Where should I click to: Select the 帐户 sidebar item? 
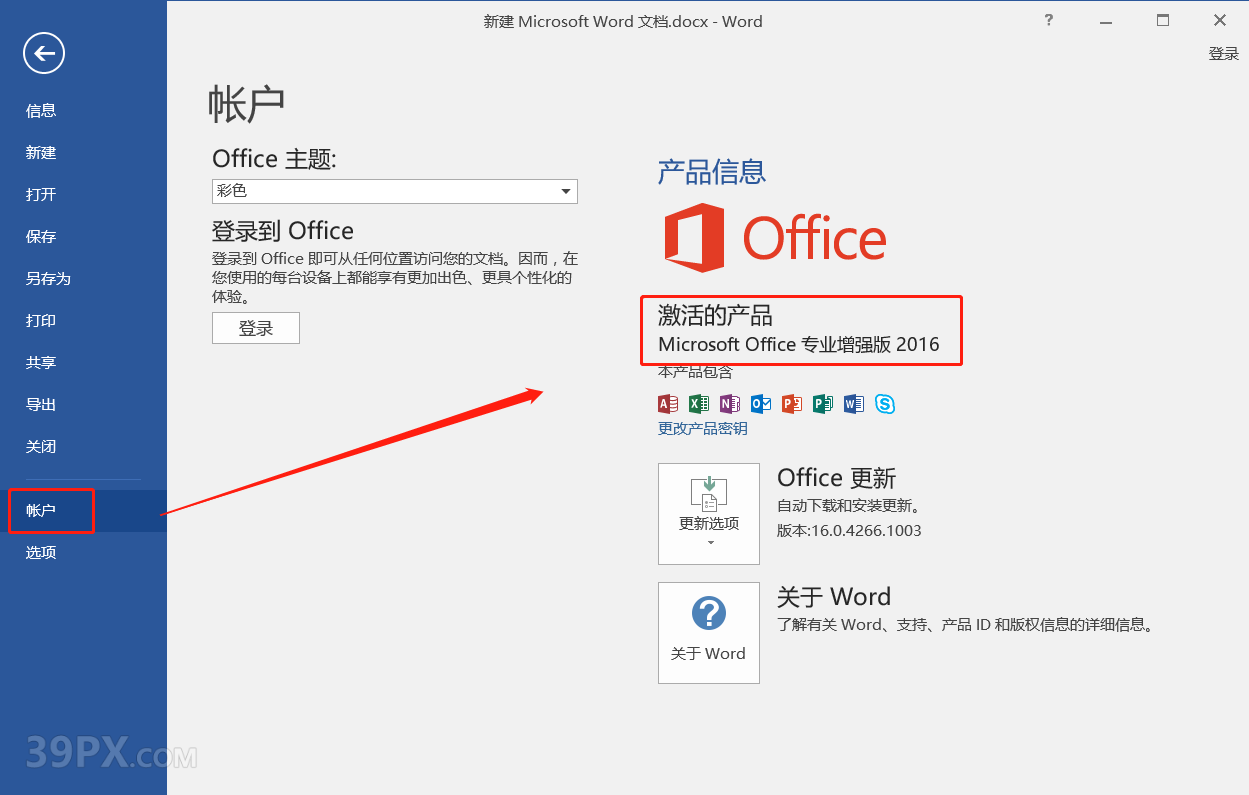pos(83,511)
